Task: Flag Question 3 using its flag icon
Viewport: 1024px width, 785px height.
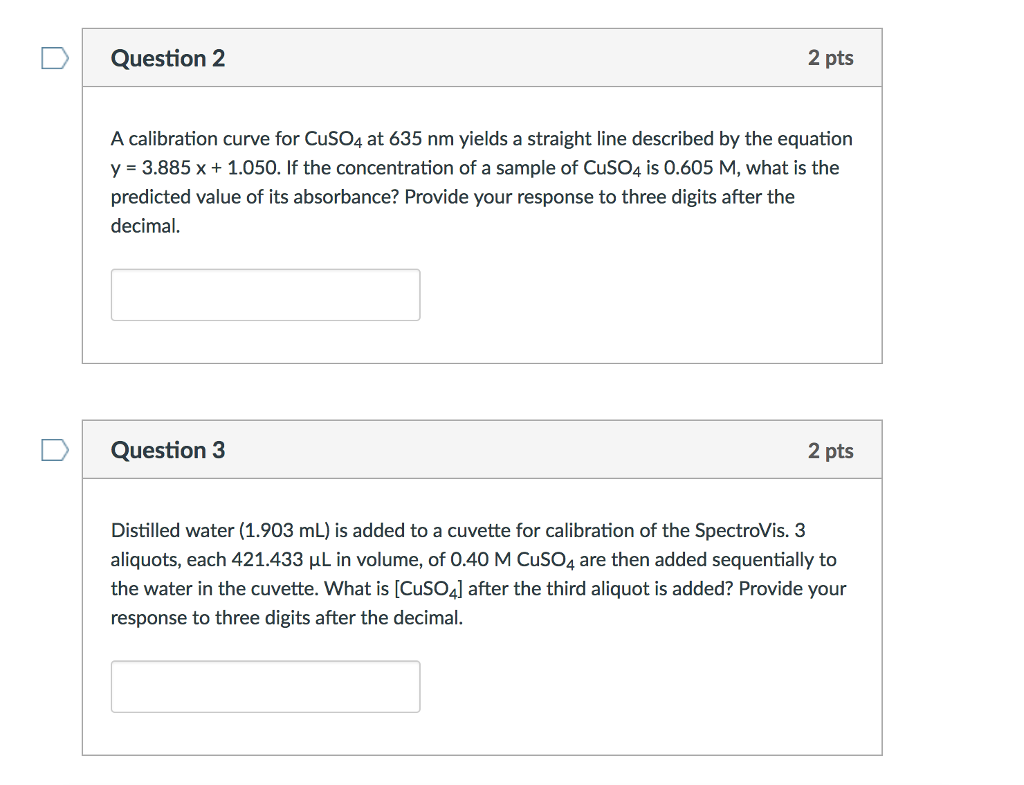Action: (x=55, y=449)
